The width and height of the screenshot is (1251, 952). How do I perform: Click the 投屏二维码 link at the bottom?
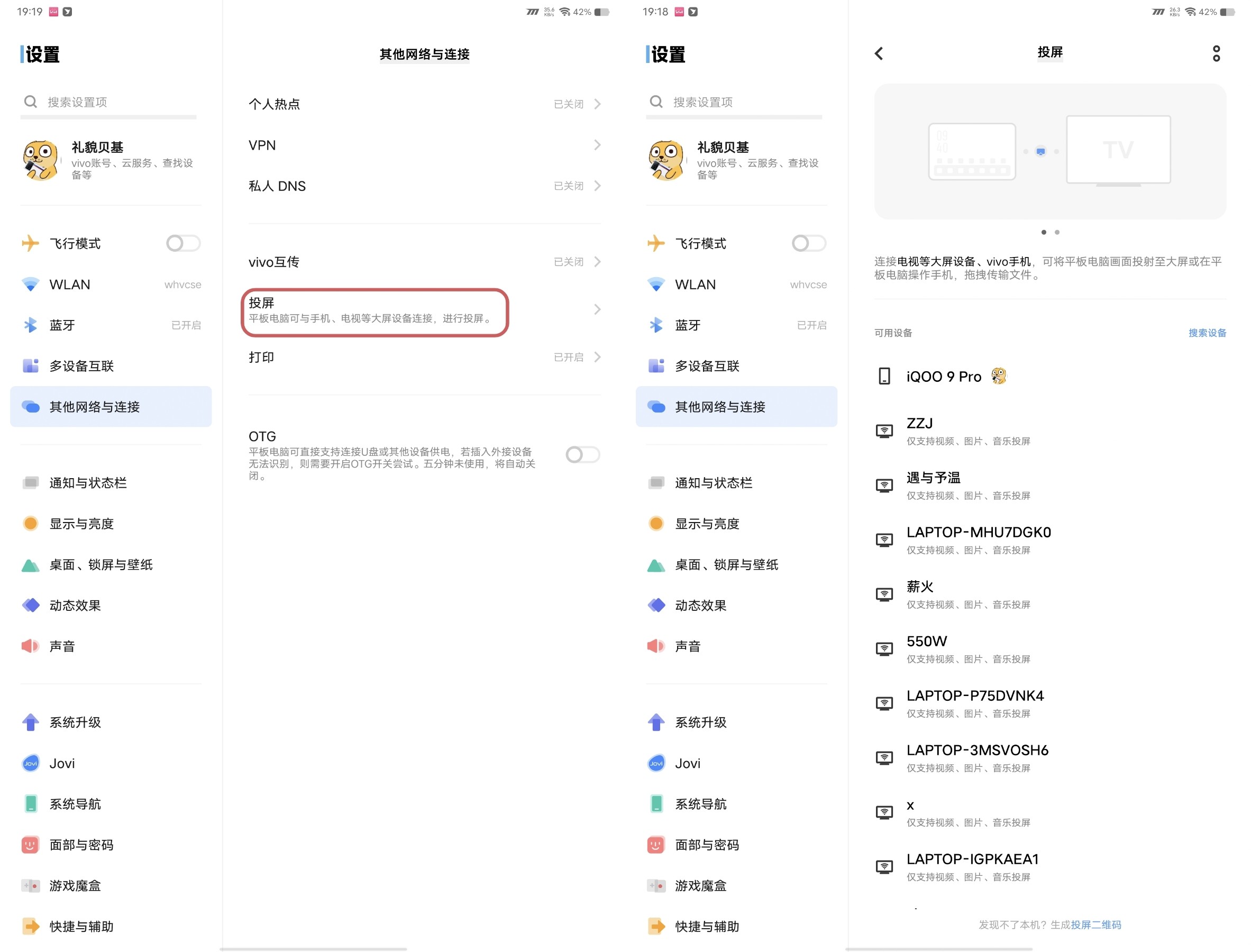point(1095,925)
